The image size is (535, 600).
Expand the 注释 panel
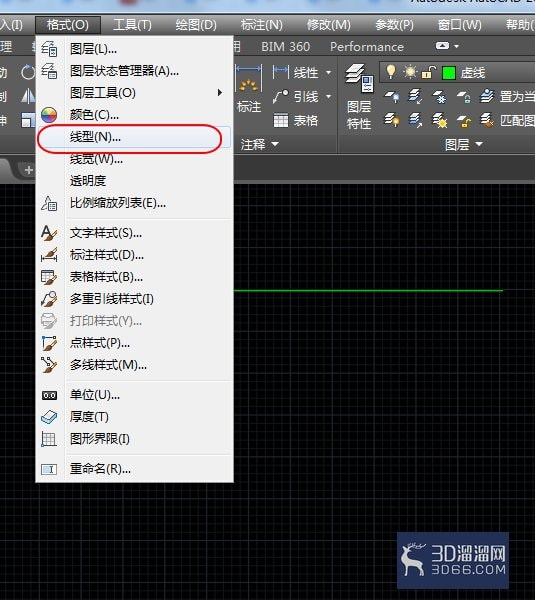259,144
